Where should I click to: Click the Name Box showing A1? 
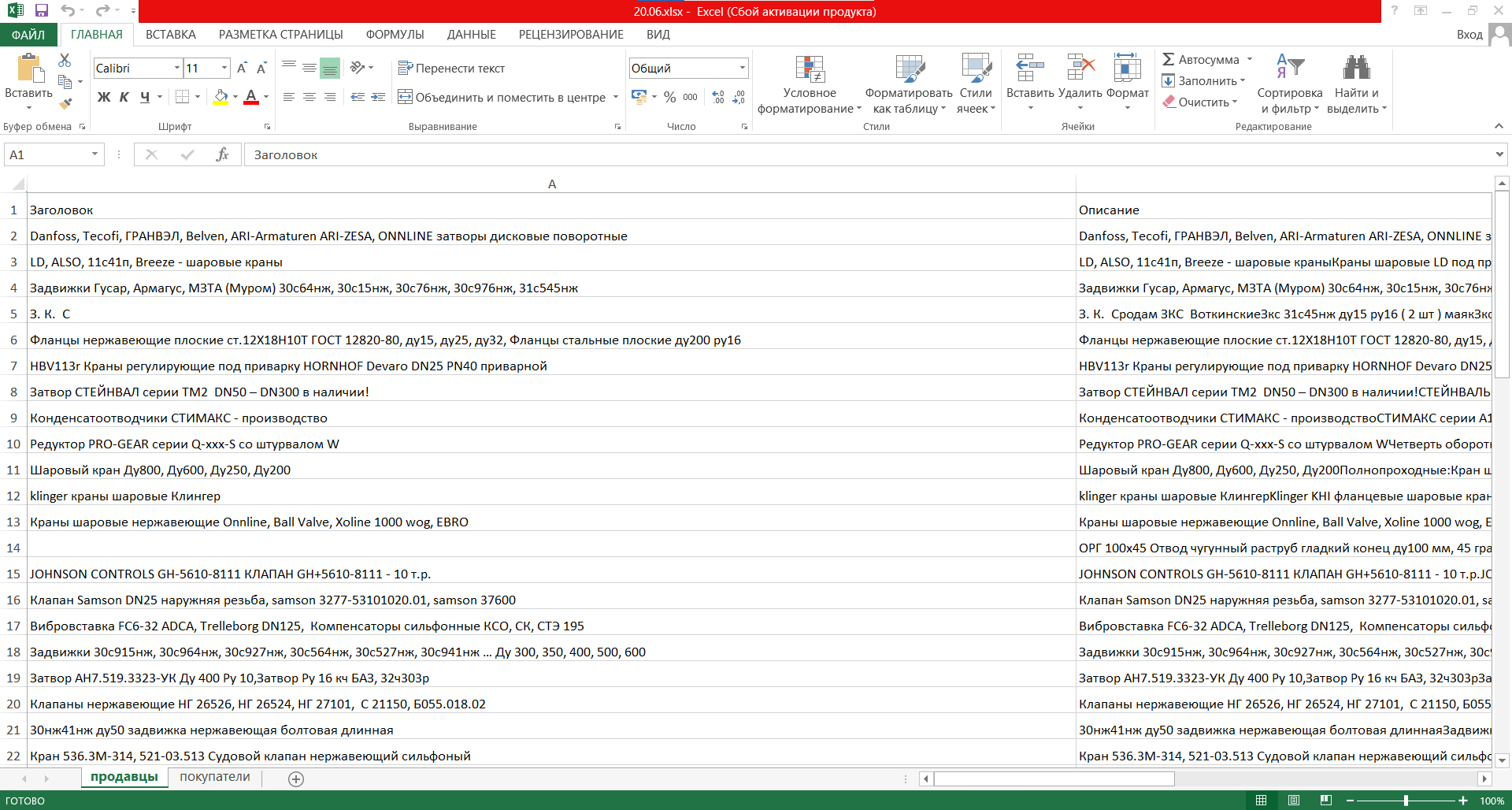[x=54, y=154]
